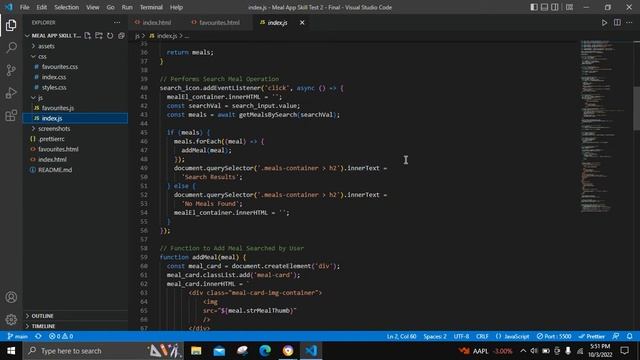
Task: Open the Manage gear icon
Action: click(11, 319)
